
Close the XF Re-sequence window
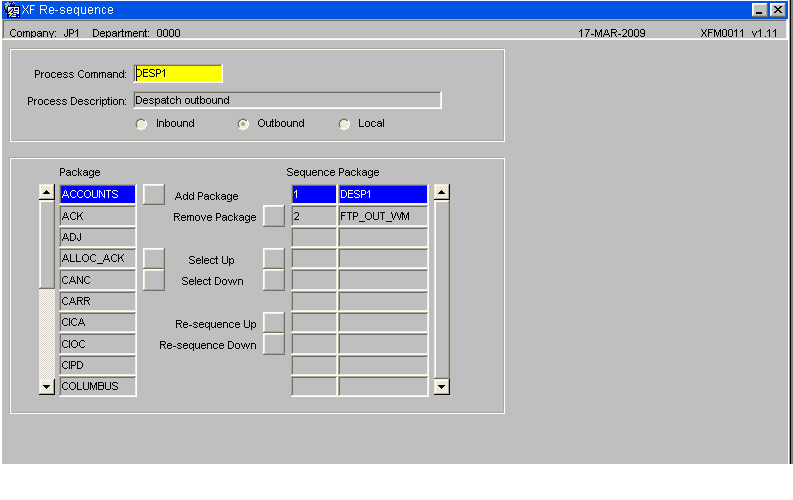777,10
